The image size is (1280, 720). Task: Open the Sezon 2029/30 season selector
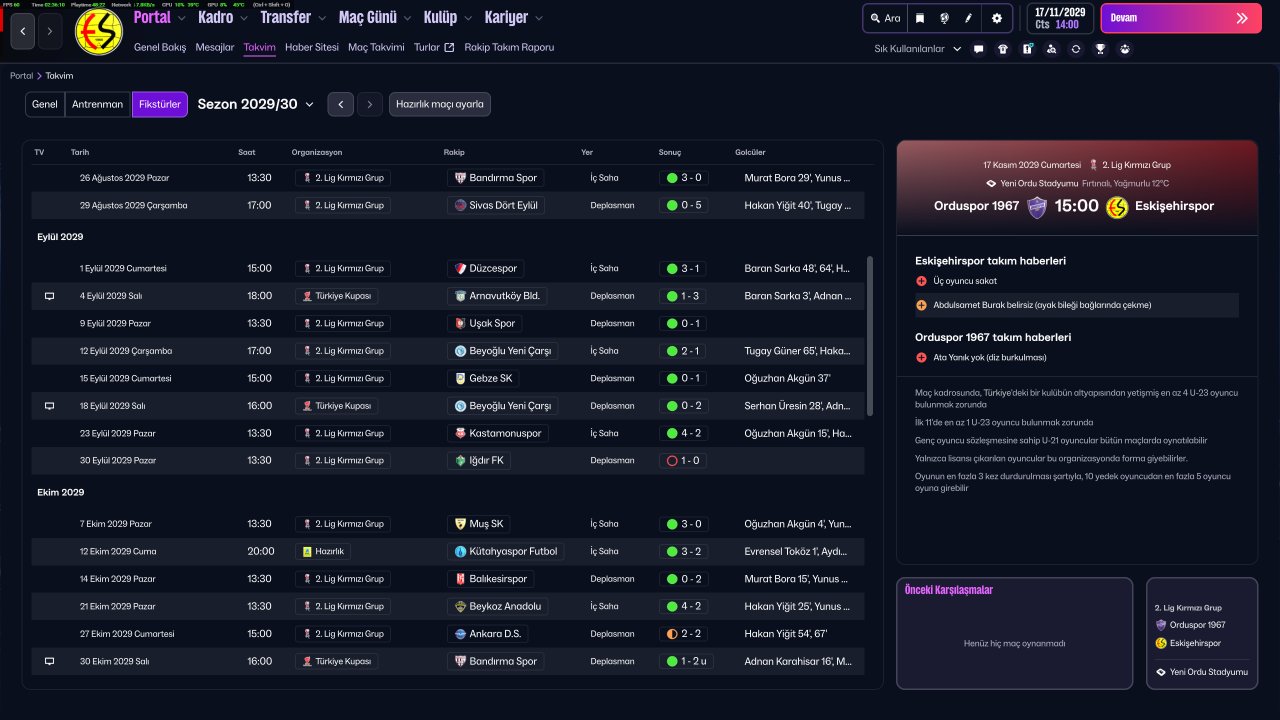coord(256,104)
